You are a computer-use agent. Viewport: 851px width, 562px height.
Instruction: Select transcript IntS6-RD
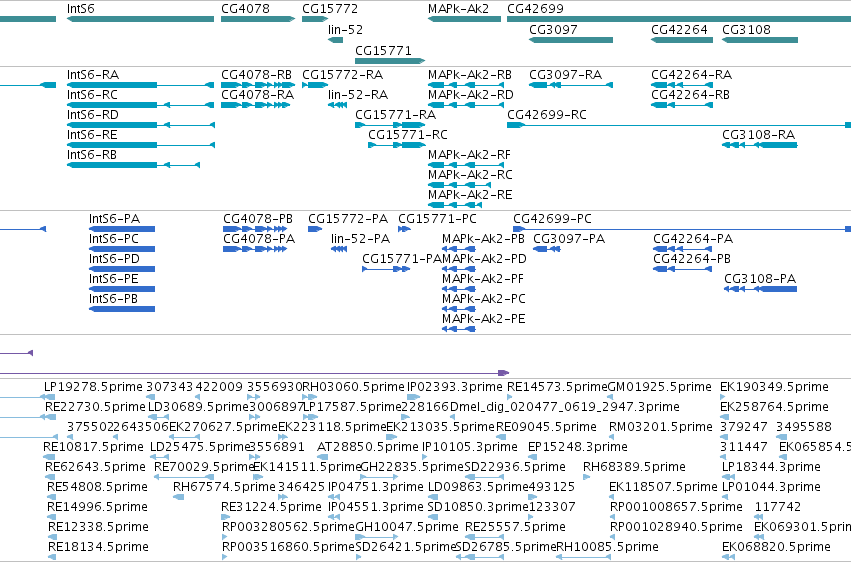(x=92, y=115)
